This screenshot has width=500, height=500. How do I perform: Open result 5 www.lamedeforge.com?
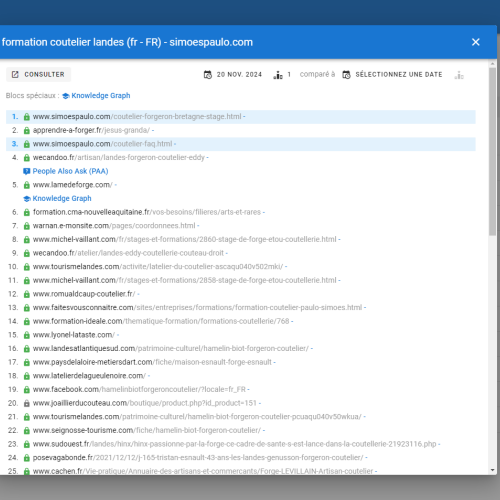pos(74,185)
